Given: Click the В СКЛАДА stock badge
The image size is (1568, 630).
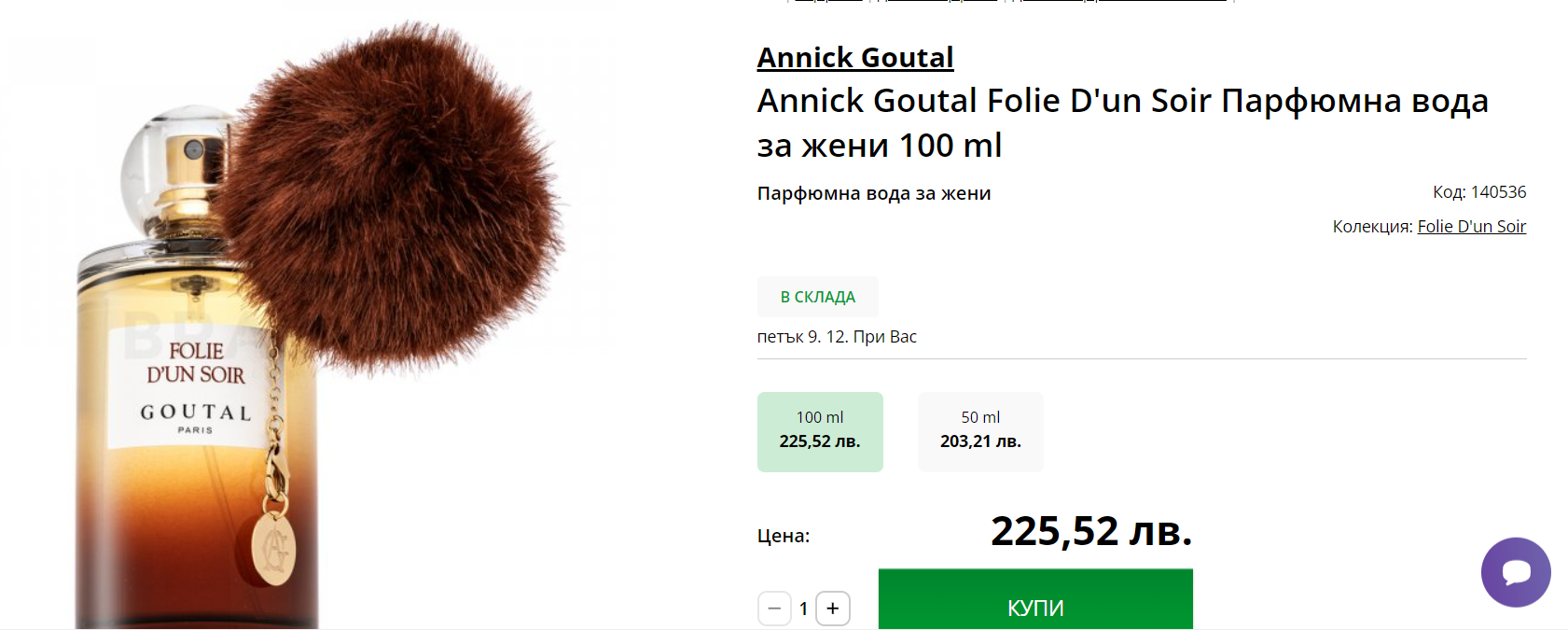Looking at the screenshot, I should pos(818,297).
